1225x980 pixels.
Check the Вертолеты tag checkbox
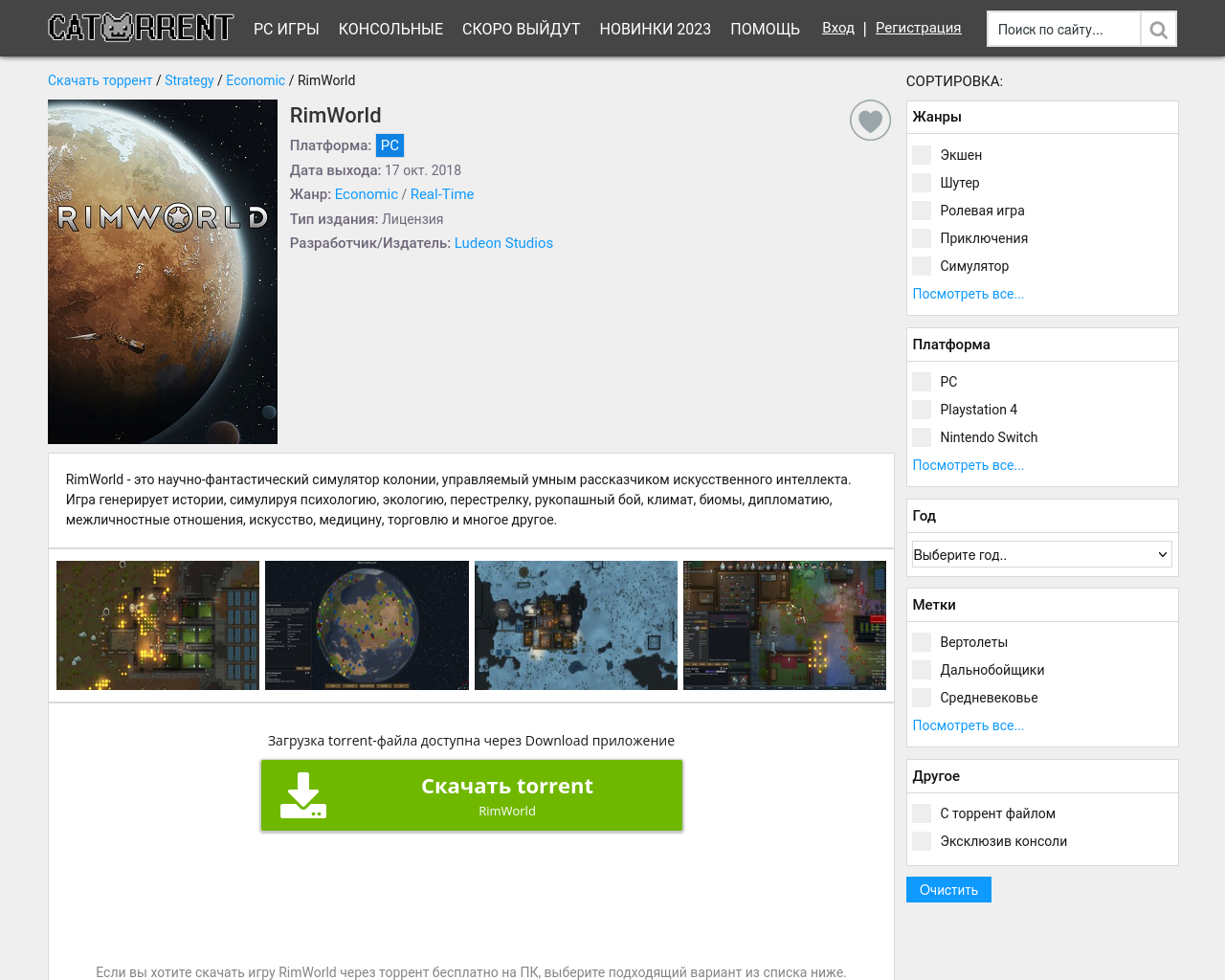[922, 642]
